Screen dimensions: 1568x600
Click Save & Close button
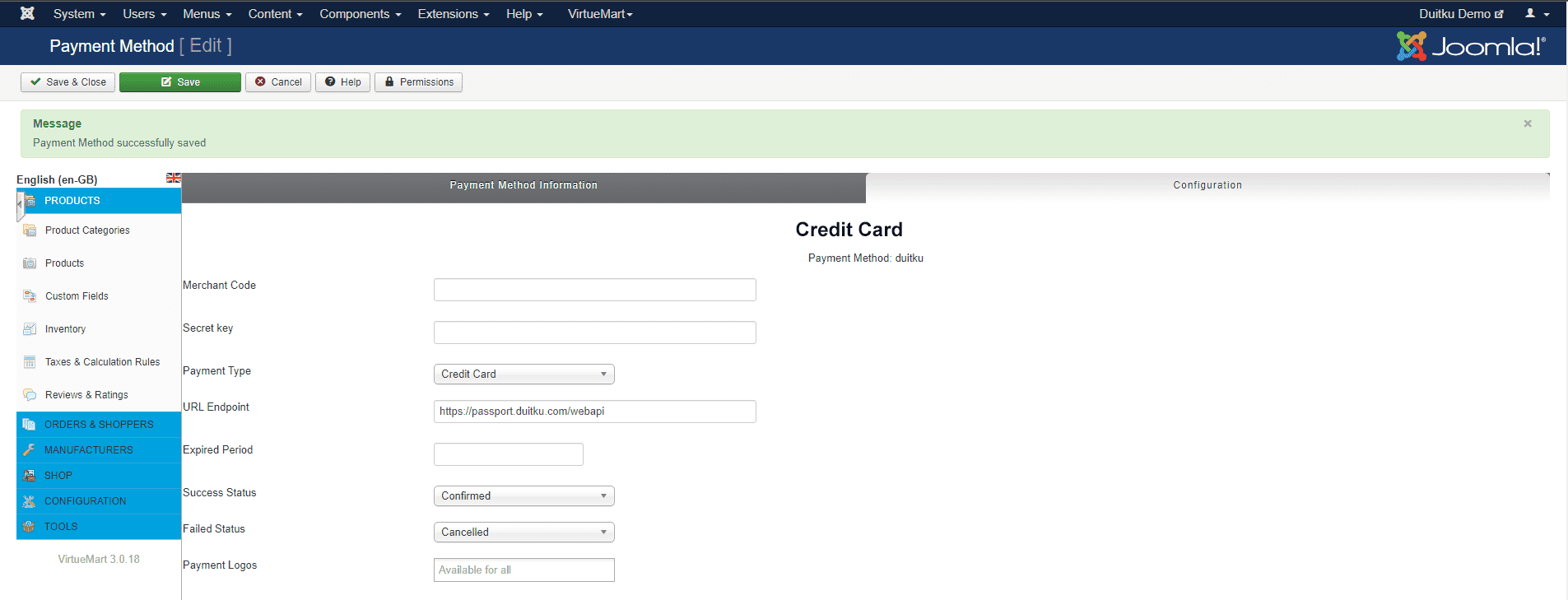68,82
